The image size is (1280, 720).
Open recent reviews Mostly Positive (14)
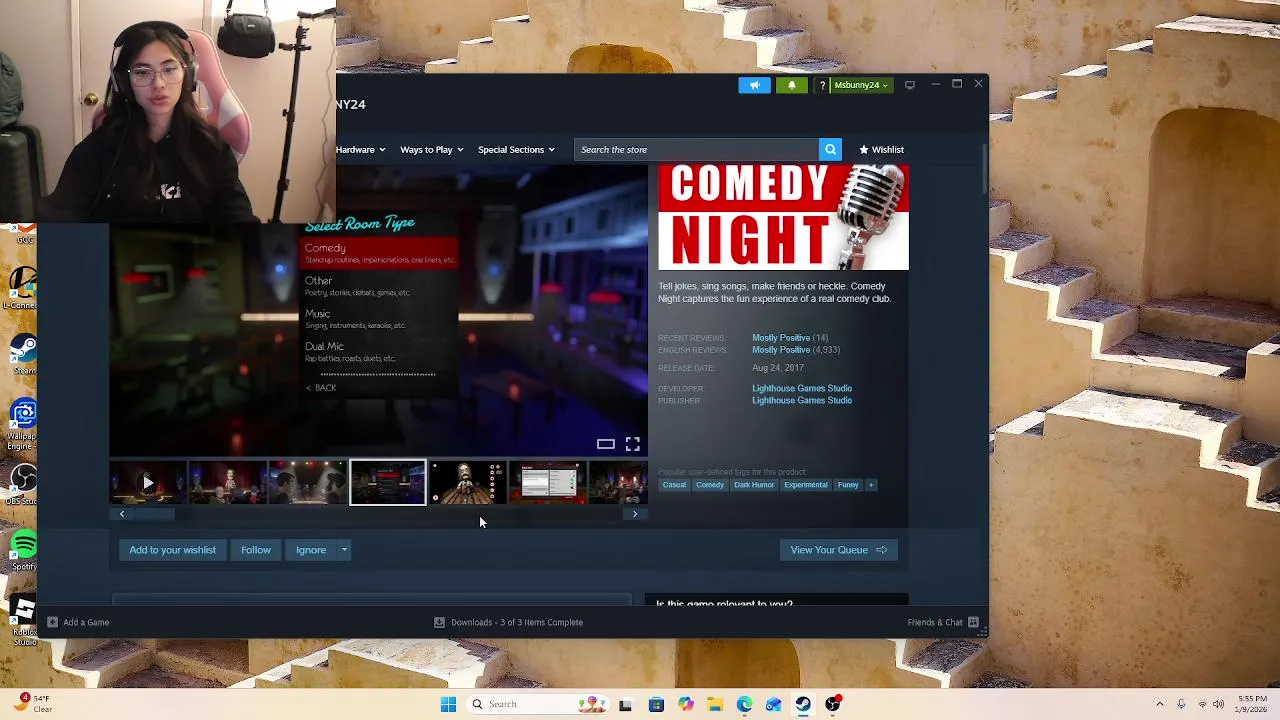(x=790, y=338)
